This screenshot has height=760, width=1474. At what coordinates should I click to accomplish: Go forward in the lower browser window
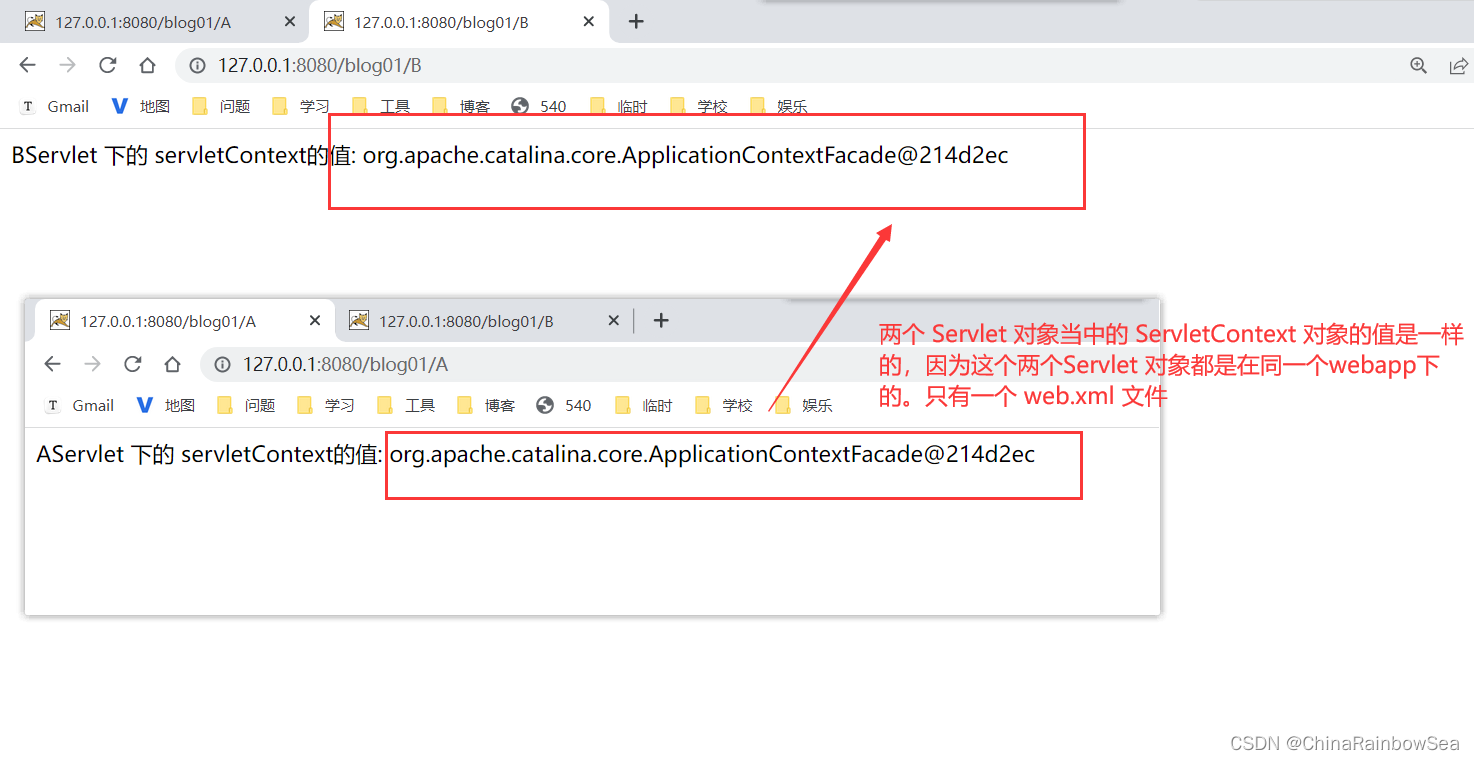[92, 364]
